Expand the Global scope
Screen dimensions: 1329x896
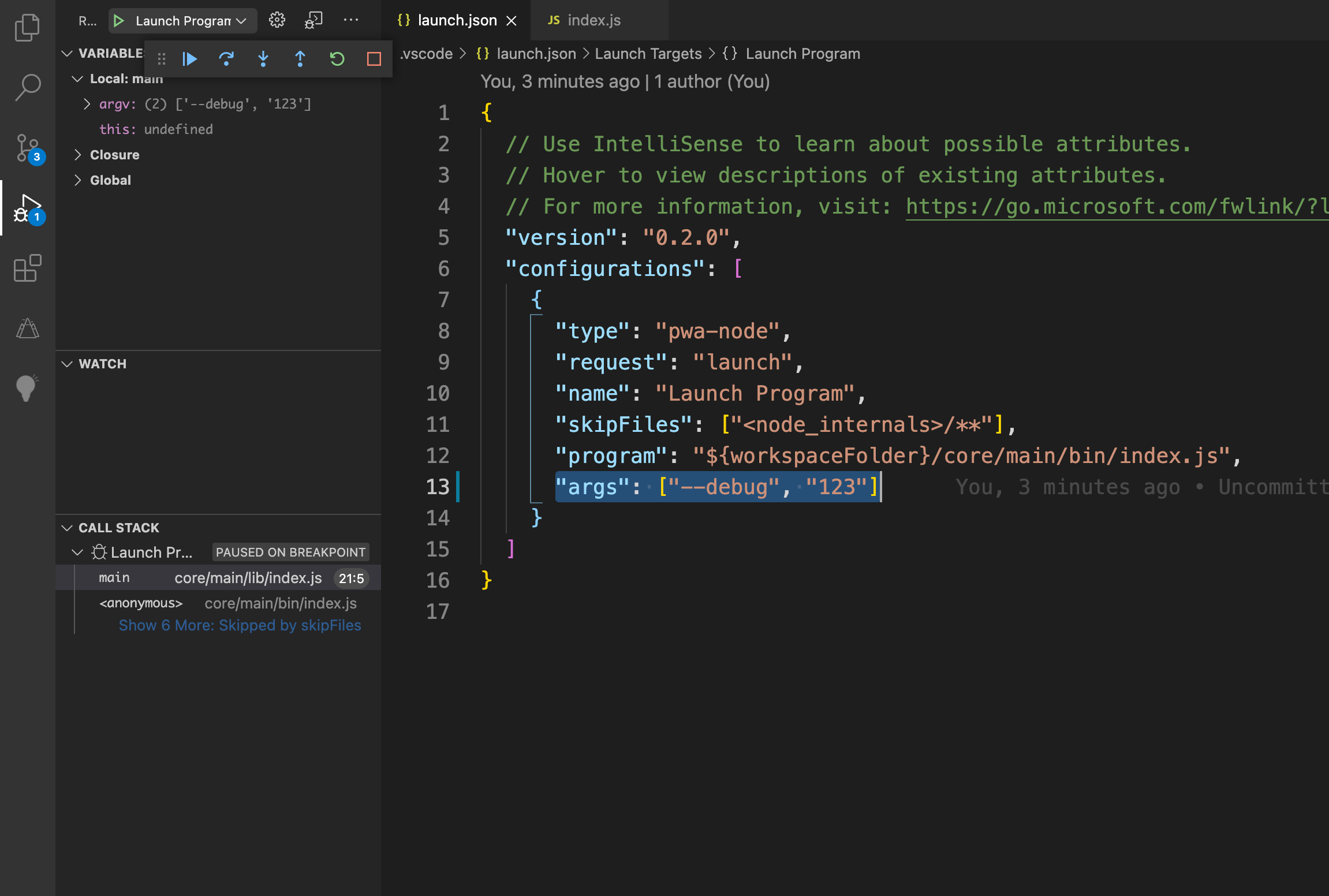point(77,180)
